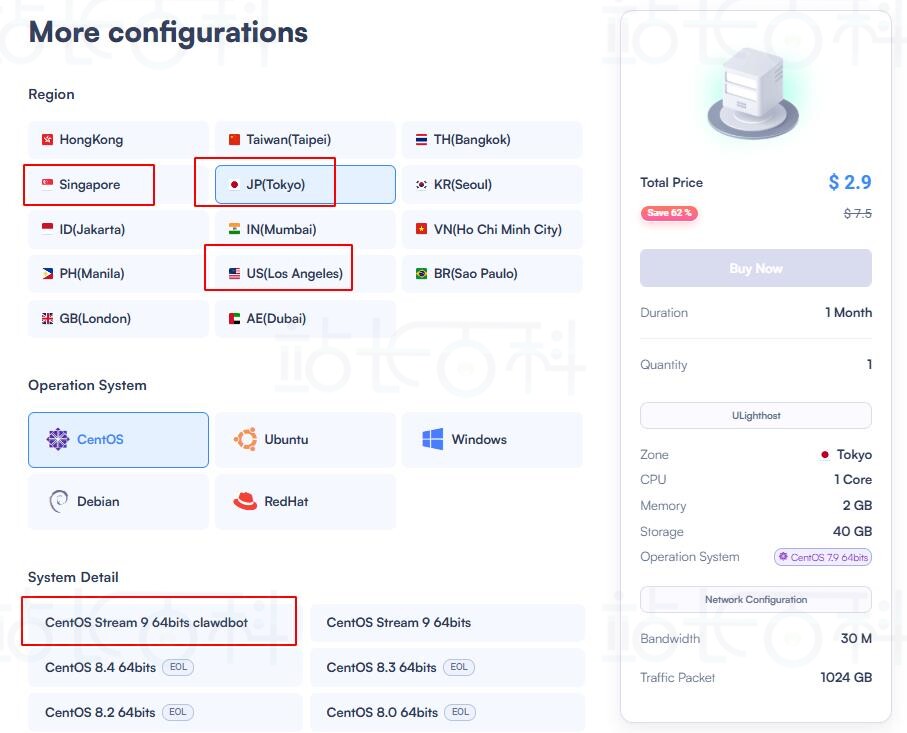This screenshot has width=907, height=733.
Task: Click the 1 Month duration value
Action: point(849,312)
